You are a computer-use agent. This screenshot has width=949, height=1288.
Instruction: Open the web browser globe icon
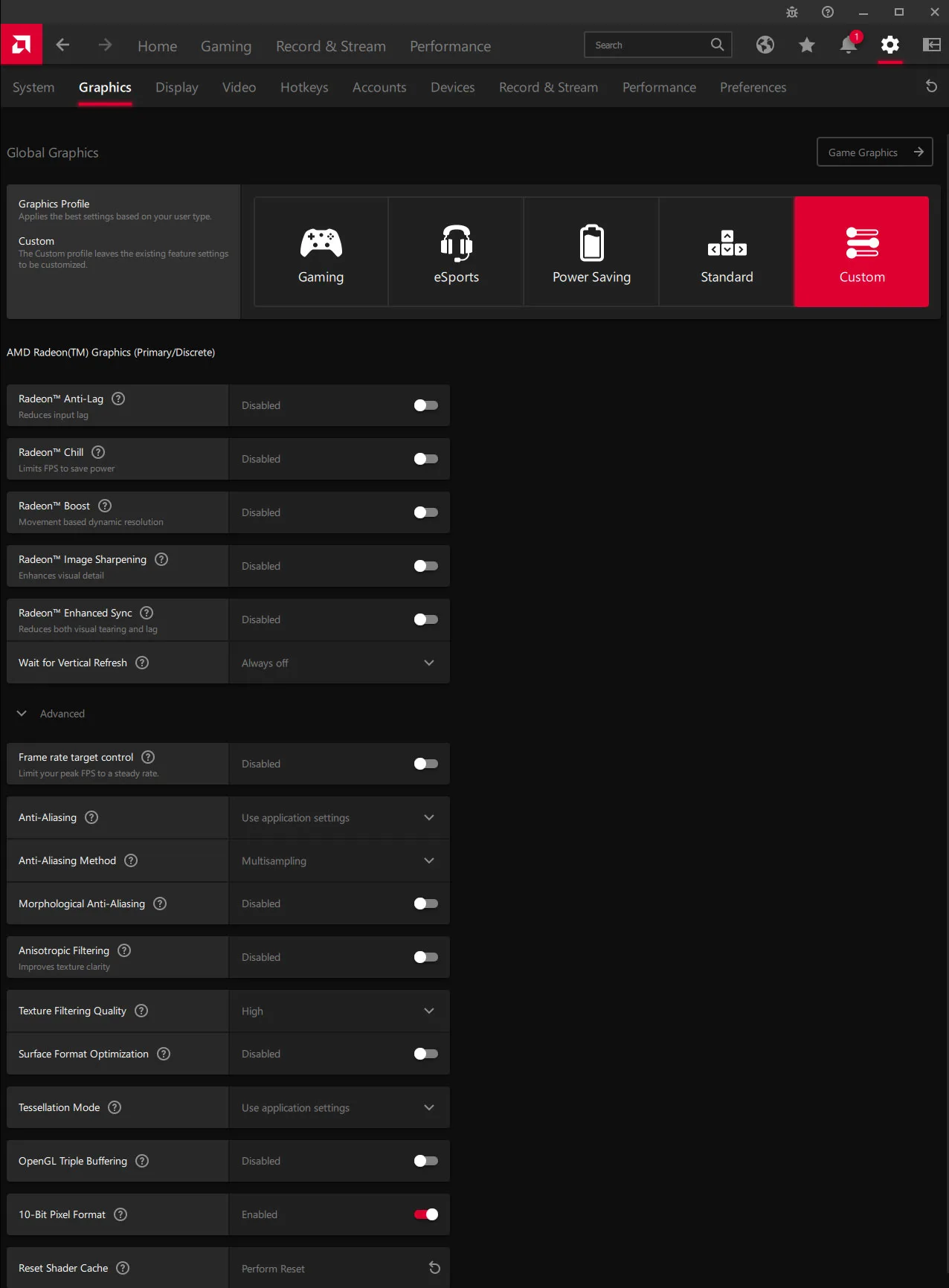click(765, 45)
